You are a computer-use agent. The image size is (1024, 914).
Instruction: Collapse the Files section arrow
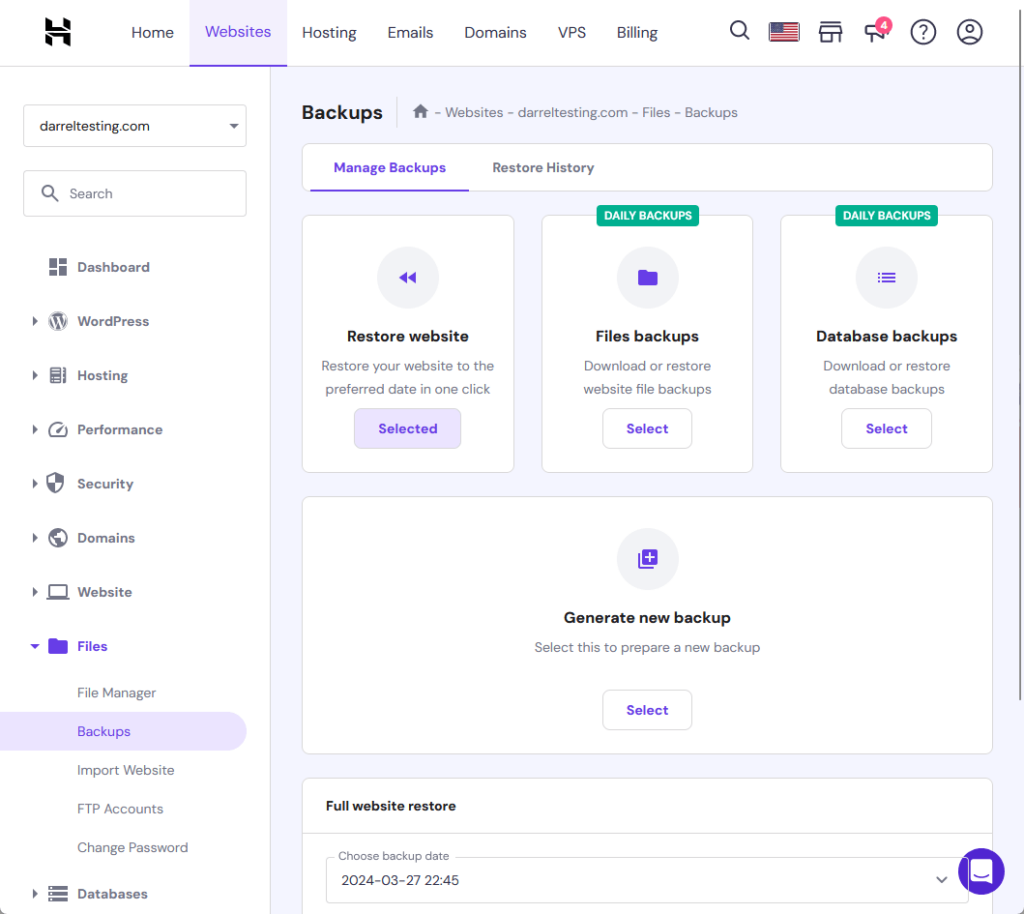tap(35, 646)
